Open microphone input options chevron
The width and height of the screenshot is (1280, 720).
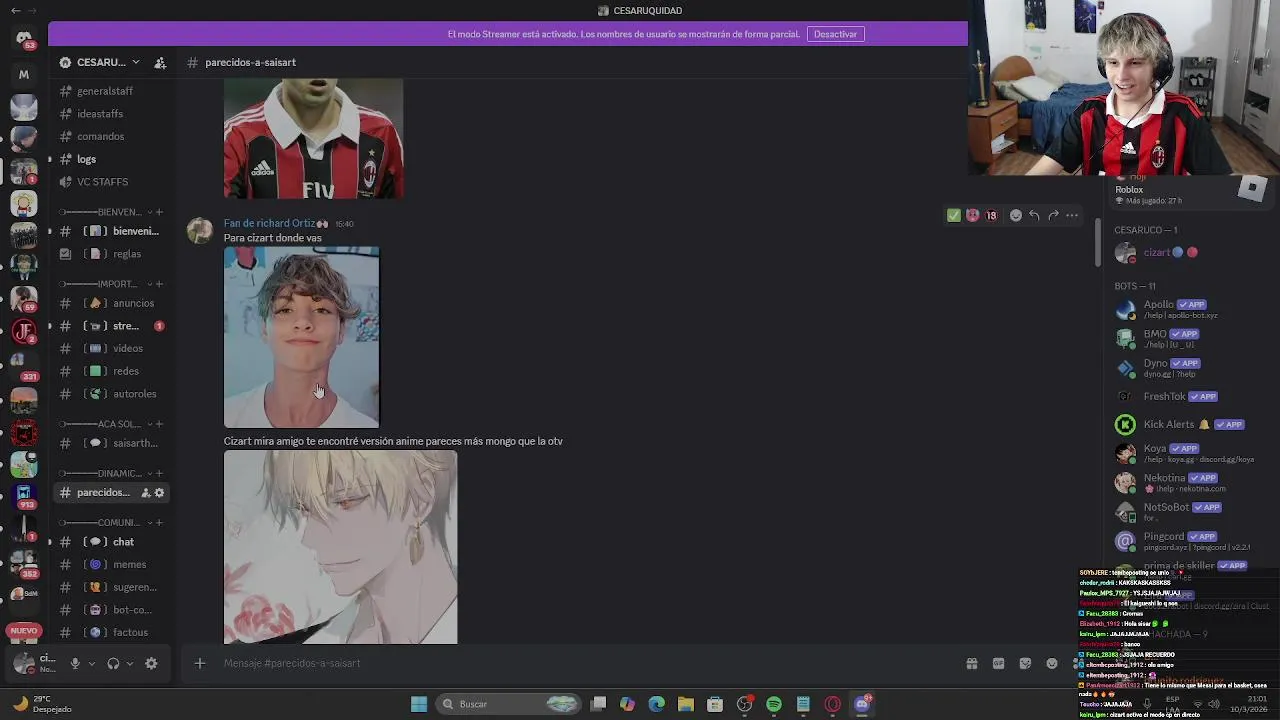click(91, 663)
